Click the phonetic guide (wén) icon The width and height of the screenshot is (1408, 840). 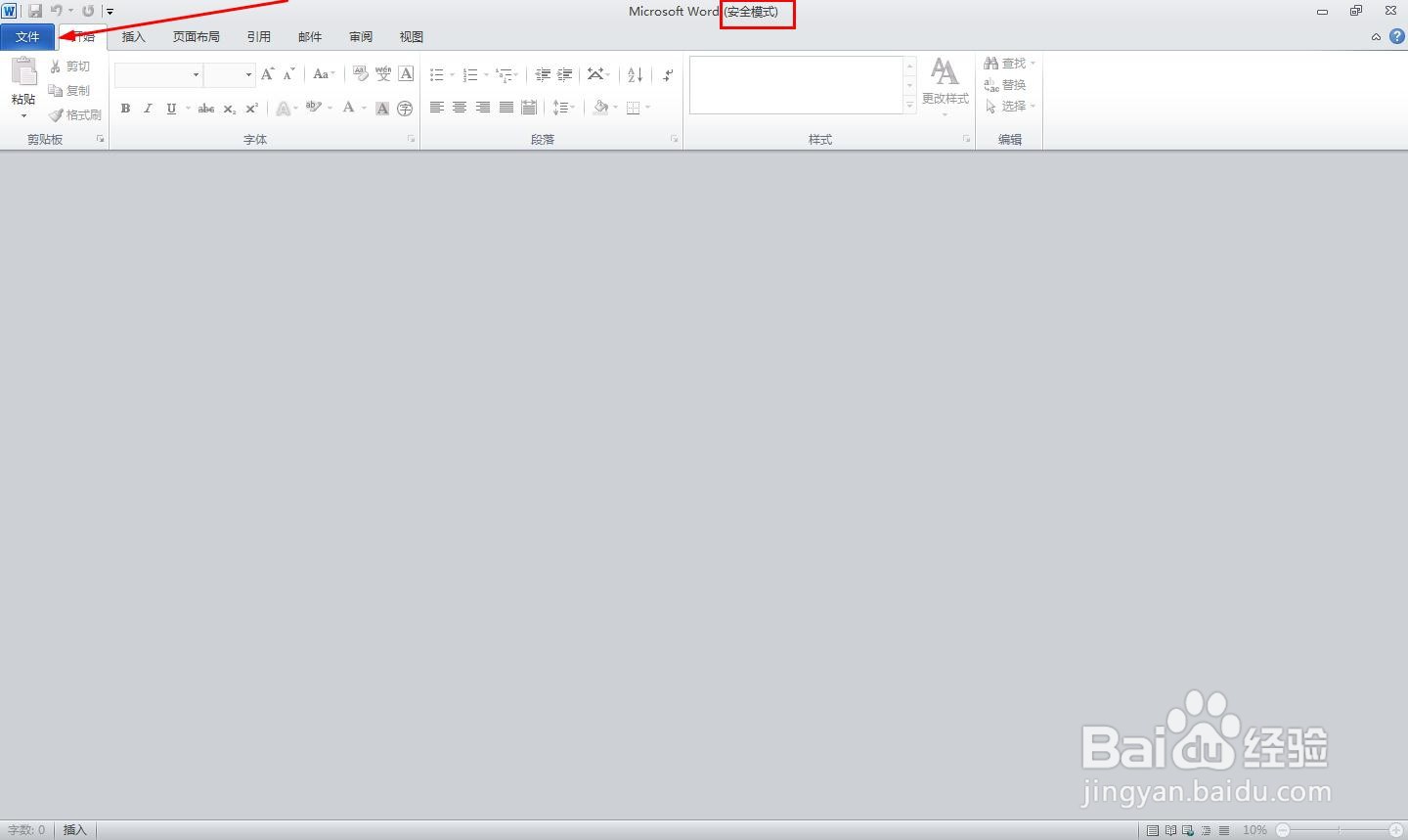[383, 74]
